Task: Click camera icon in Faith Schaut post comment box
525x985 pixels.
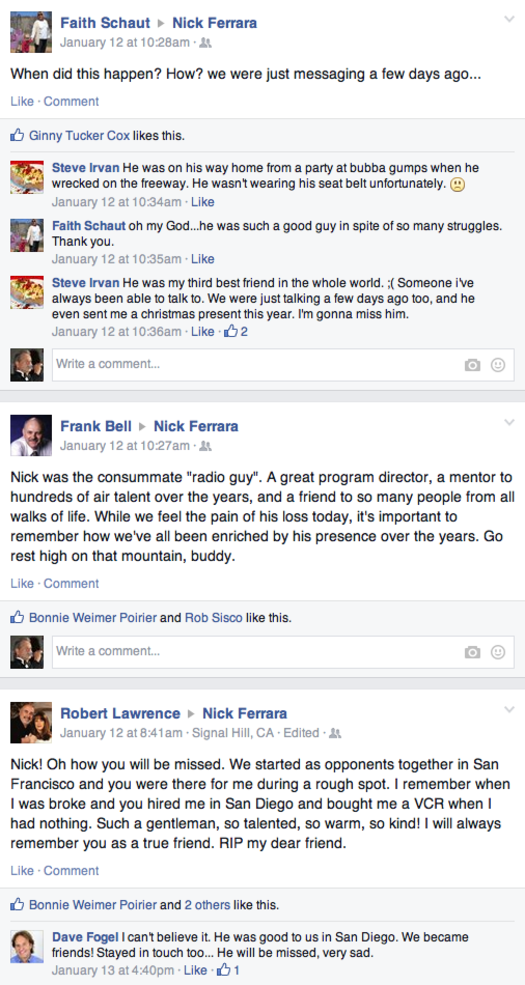Action: click(x=472, y=365)
